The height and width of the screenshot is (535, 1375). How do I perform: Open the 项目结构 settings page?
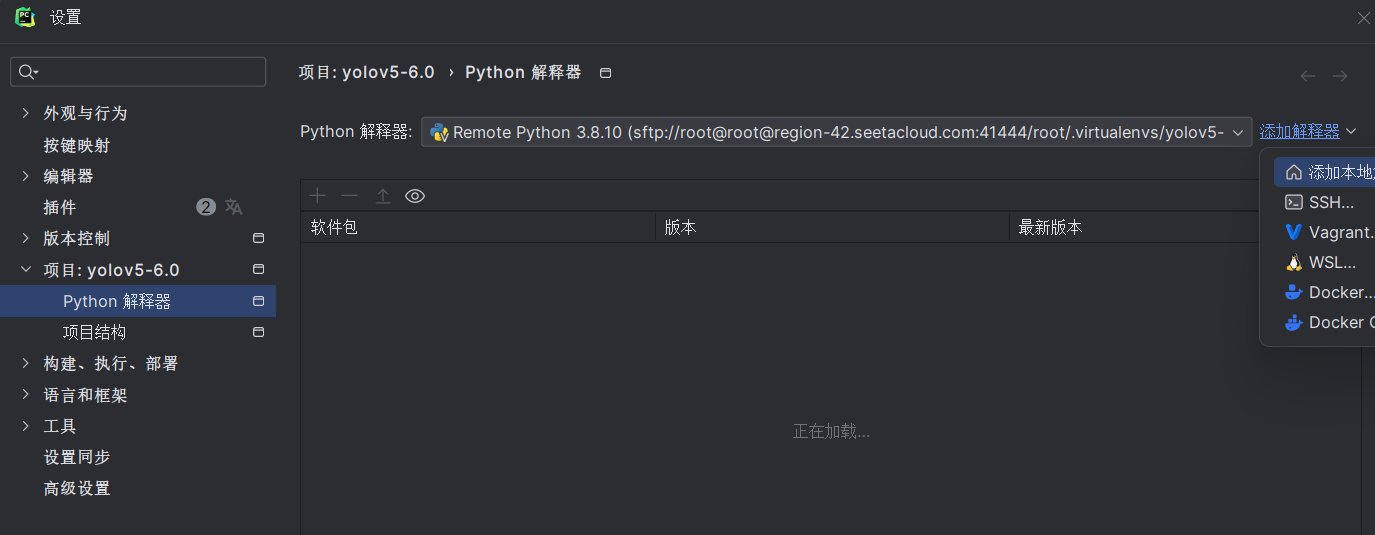[94, 332]
